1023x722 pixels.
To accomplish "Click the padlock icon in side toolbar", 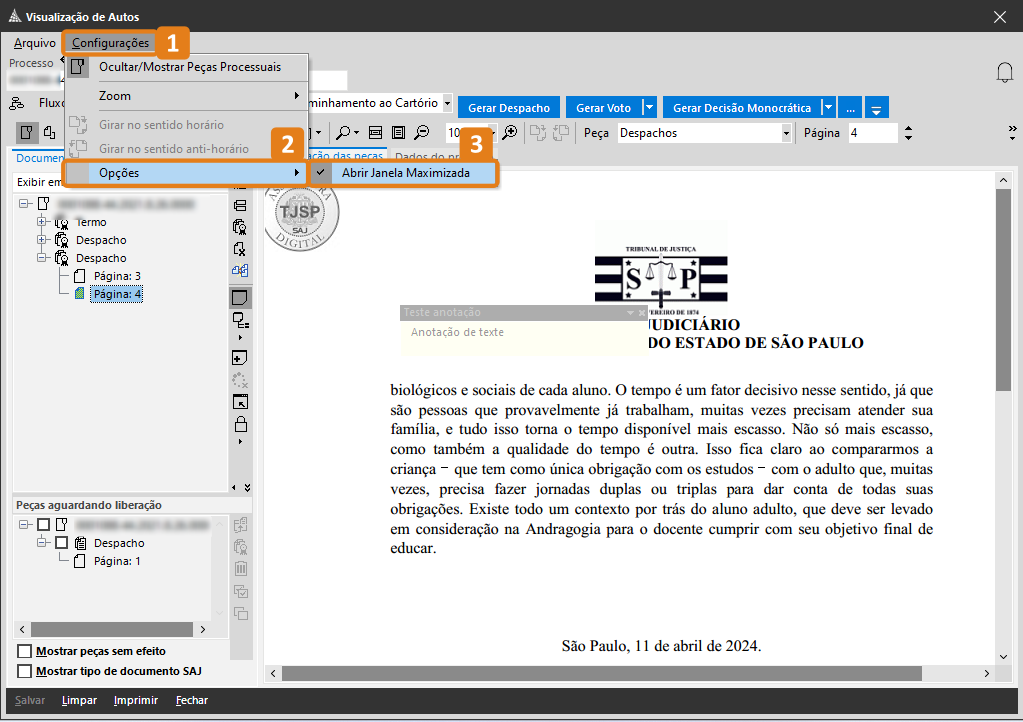I will 240,425.
